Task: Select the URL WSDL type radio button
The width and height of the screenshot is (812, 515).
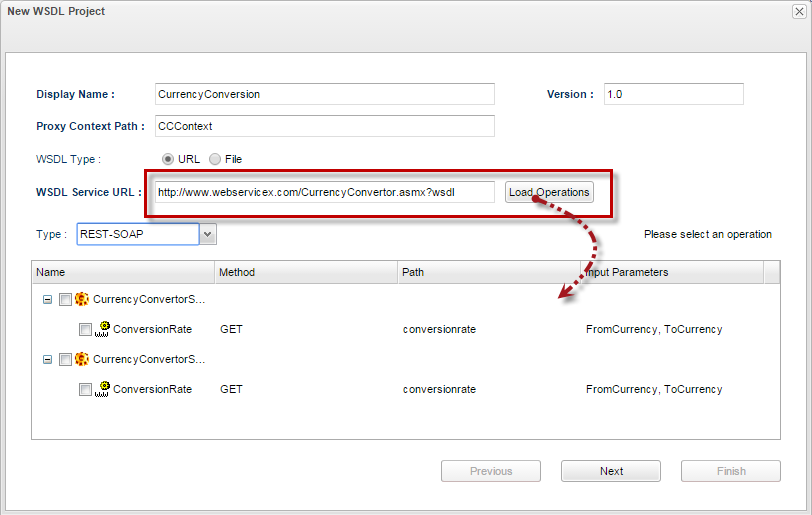Action: (x=168, y=159)
